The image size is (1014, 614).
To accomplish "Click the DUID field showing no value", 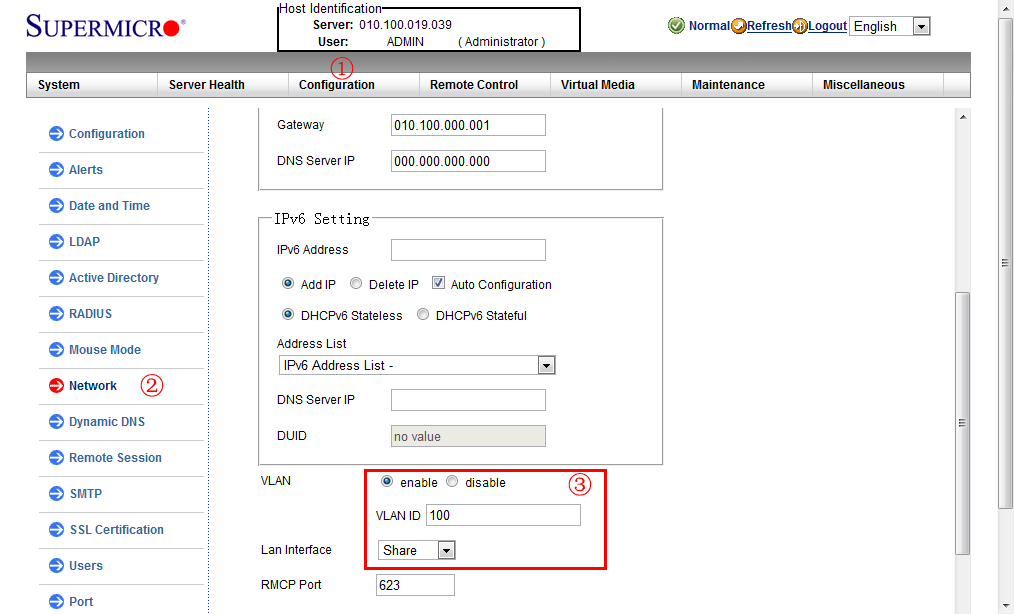I will tap(468, 436).
